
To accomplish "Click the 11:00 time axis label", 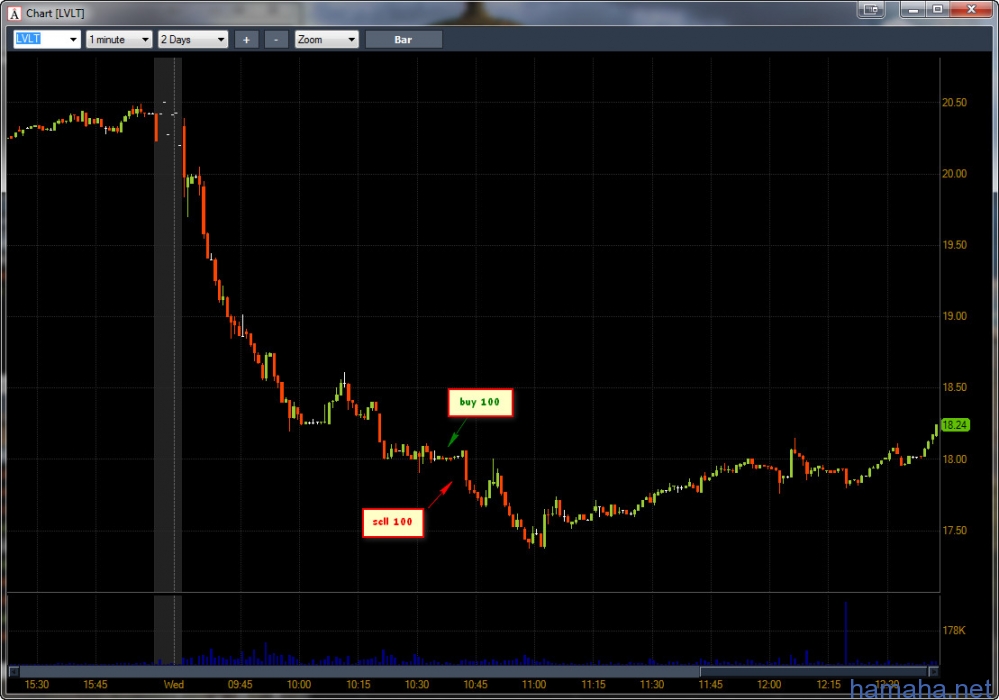I will [534, 685].
